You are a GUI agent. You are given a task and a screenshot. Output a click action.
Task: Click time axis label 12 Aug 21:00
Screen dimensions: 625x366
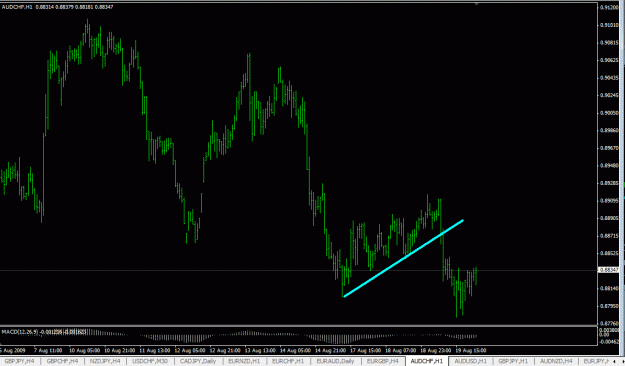tap(225, 350)
